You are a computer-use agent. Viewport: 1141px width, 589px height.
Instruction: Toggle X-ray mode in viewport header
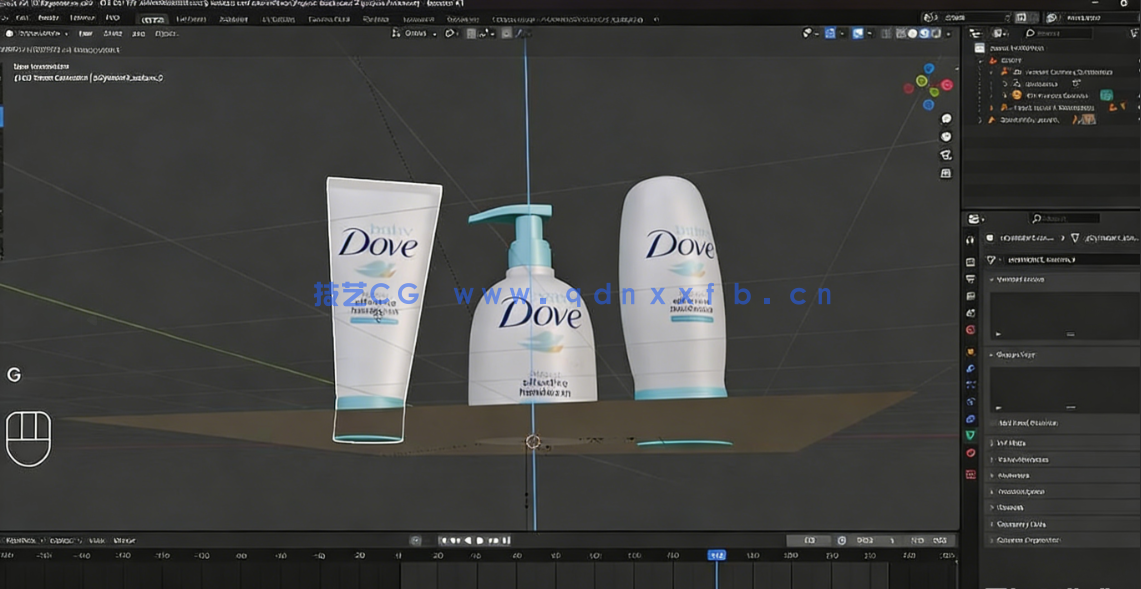[x=885, y=33]
